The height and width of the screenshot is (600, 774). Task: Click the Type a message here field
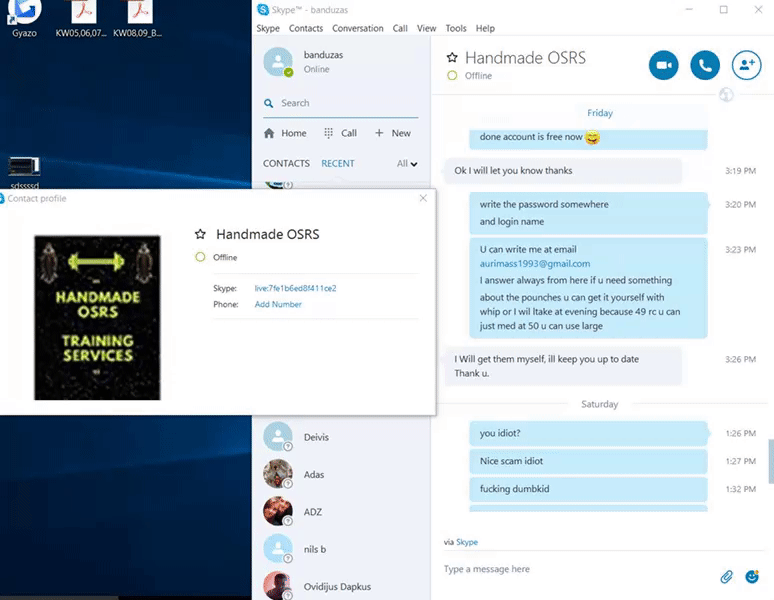[578, 569]
